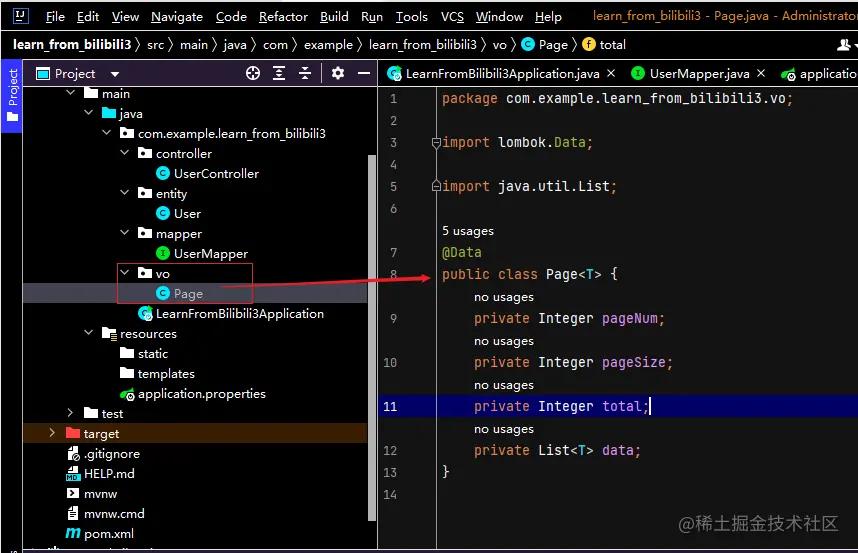Open the Edit menu

(x=88, y=16)
